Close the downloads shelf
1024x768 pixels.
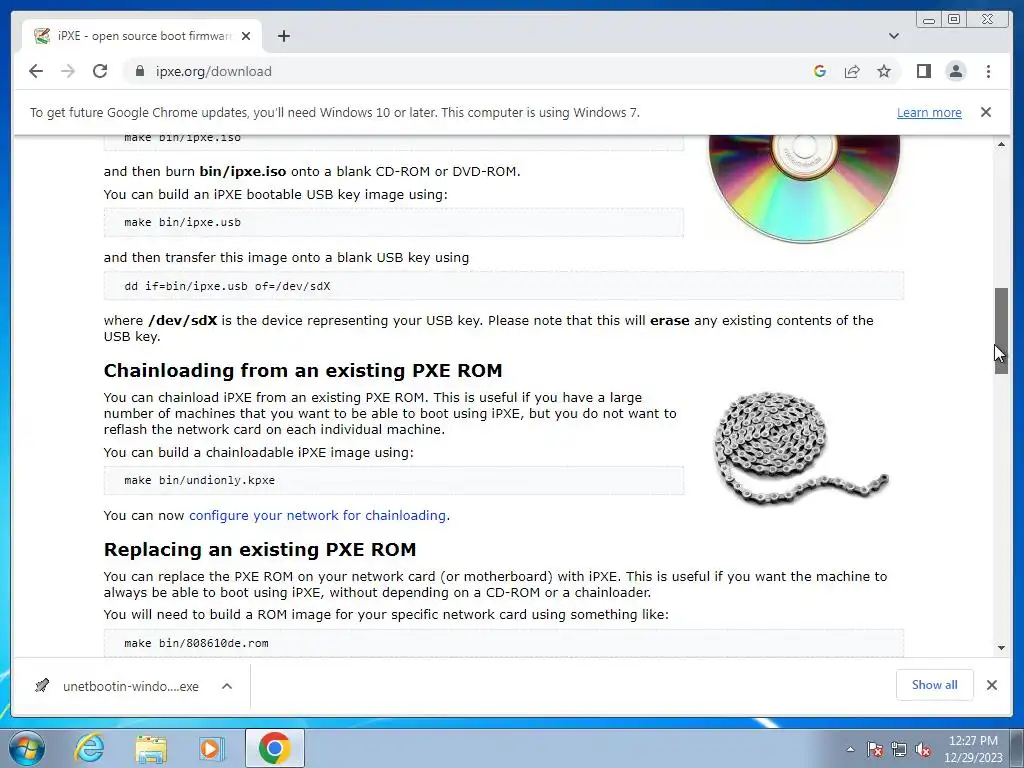[x=991, y=684]
